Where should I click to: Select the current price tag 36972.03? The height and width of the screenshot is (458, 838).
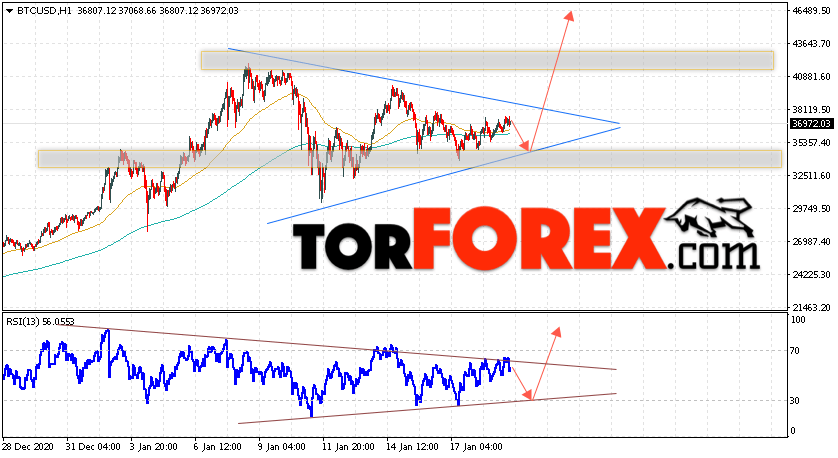point(811,123)
